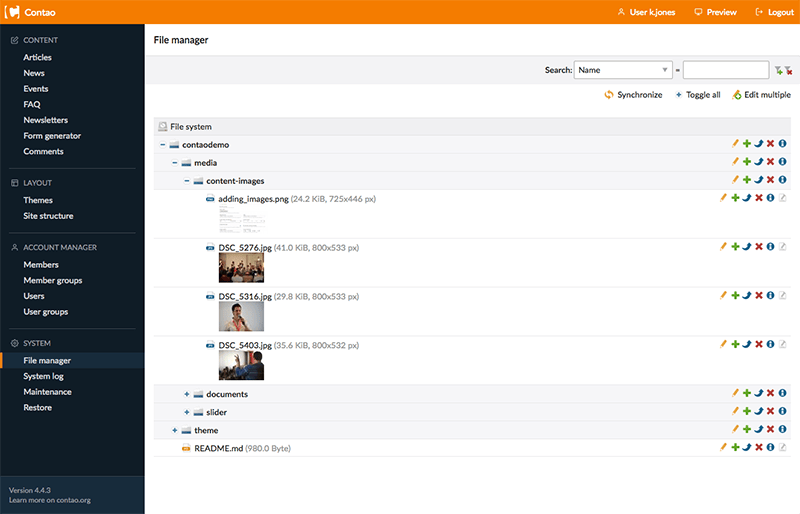Viewport: 800px width, 514px height.
Task: Reset the search filter icon
Action: pos(788,70)
